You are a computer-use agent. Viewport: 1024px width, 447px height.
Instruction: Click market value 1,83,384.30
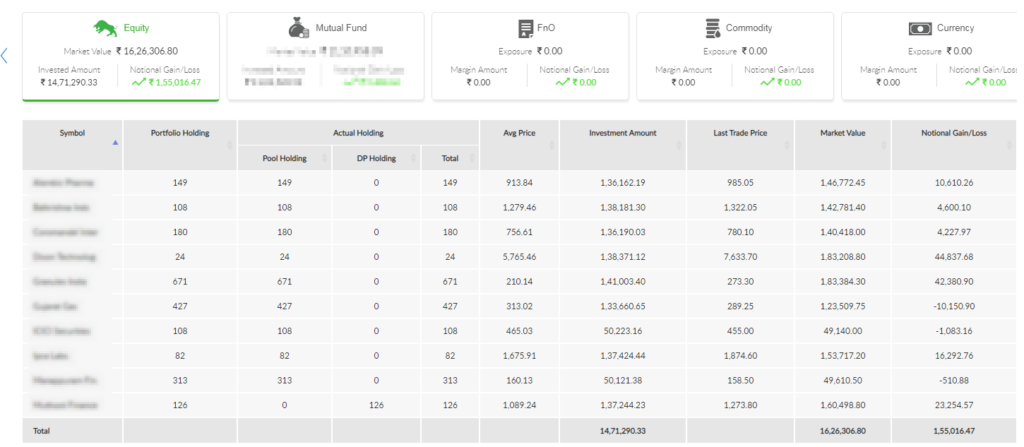click(x=842, y=282)
